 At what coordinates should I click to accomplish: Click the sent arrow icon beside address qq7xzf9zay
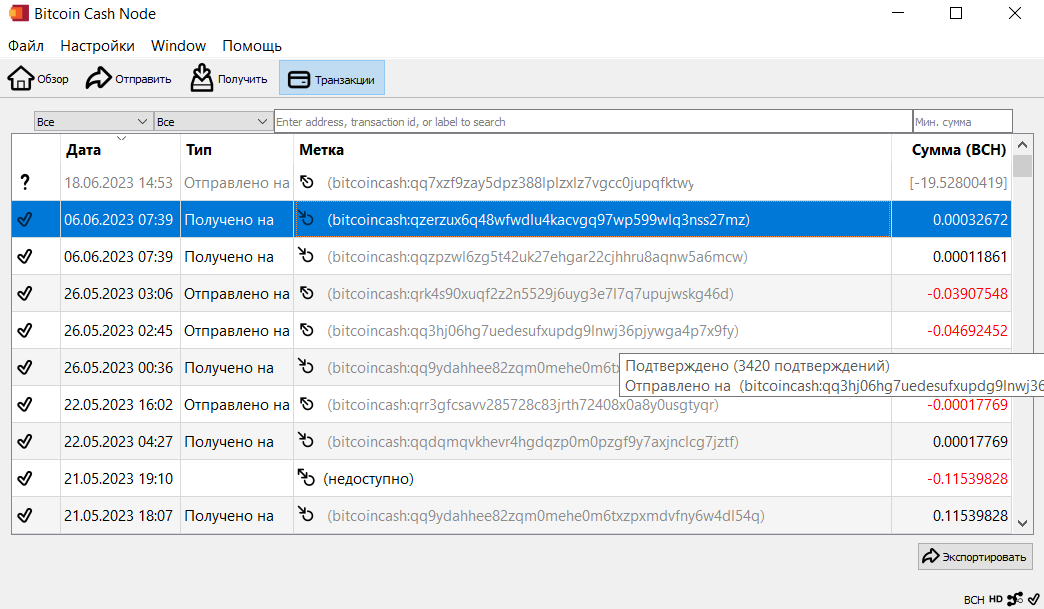pos(306,182)
